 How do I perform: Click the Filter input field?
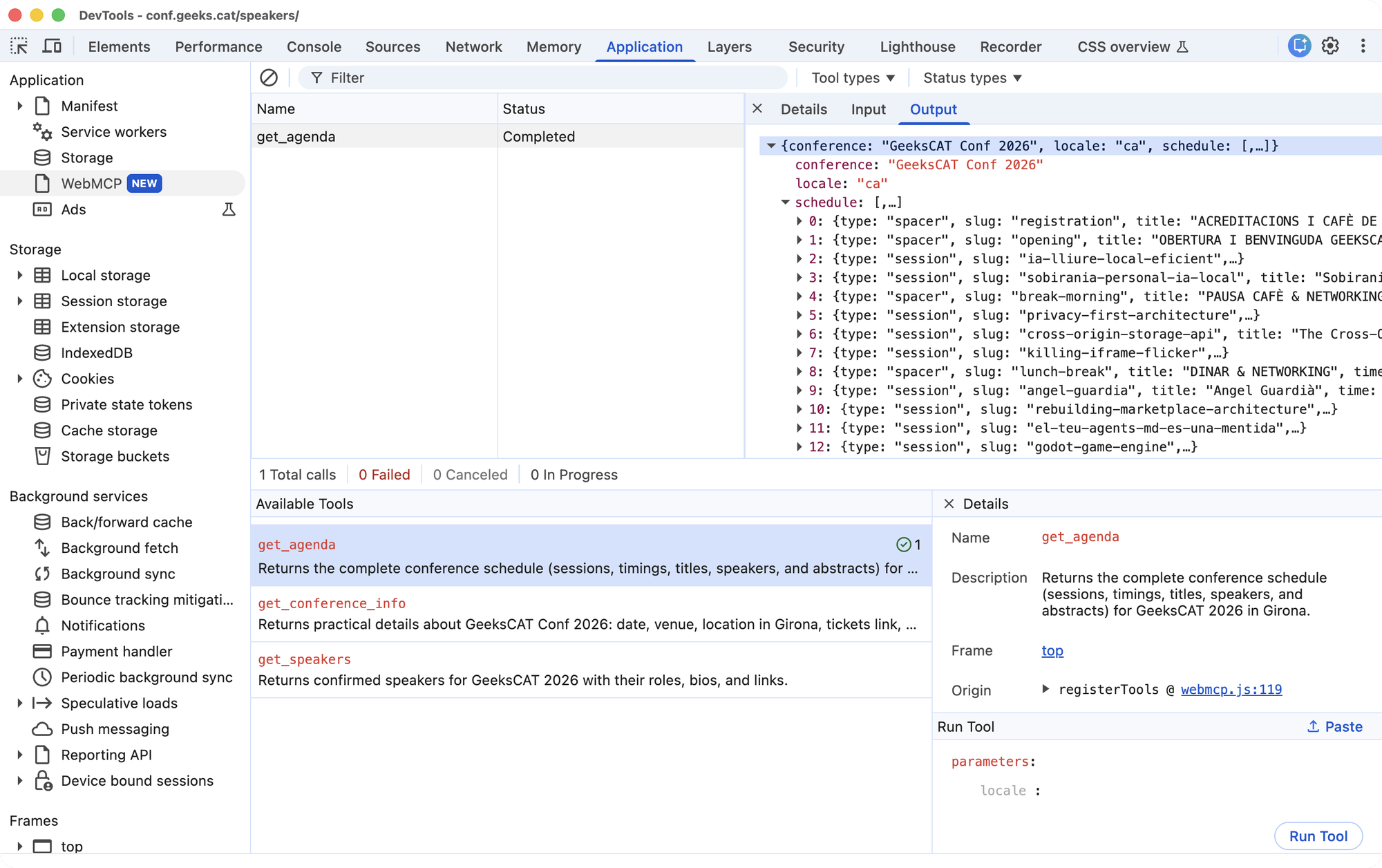pos(542,78)
